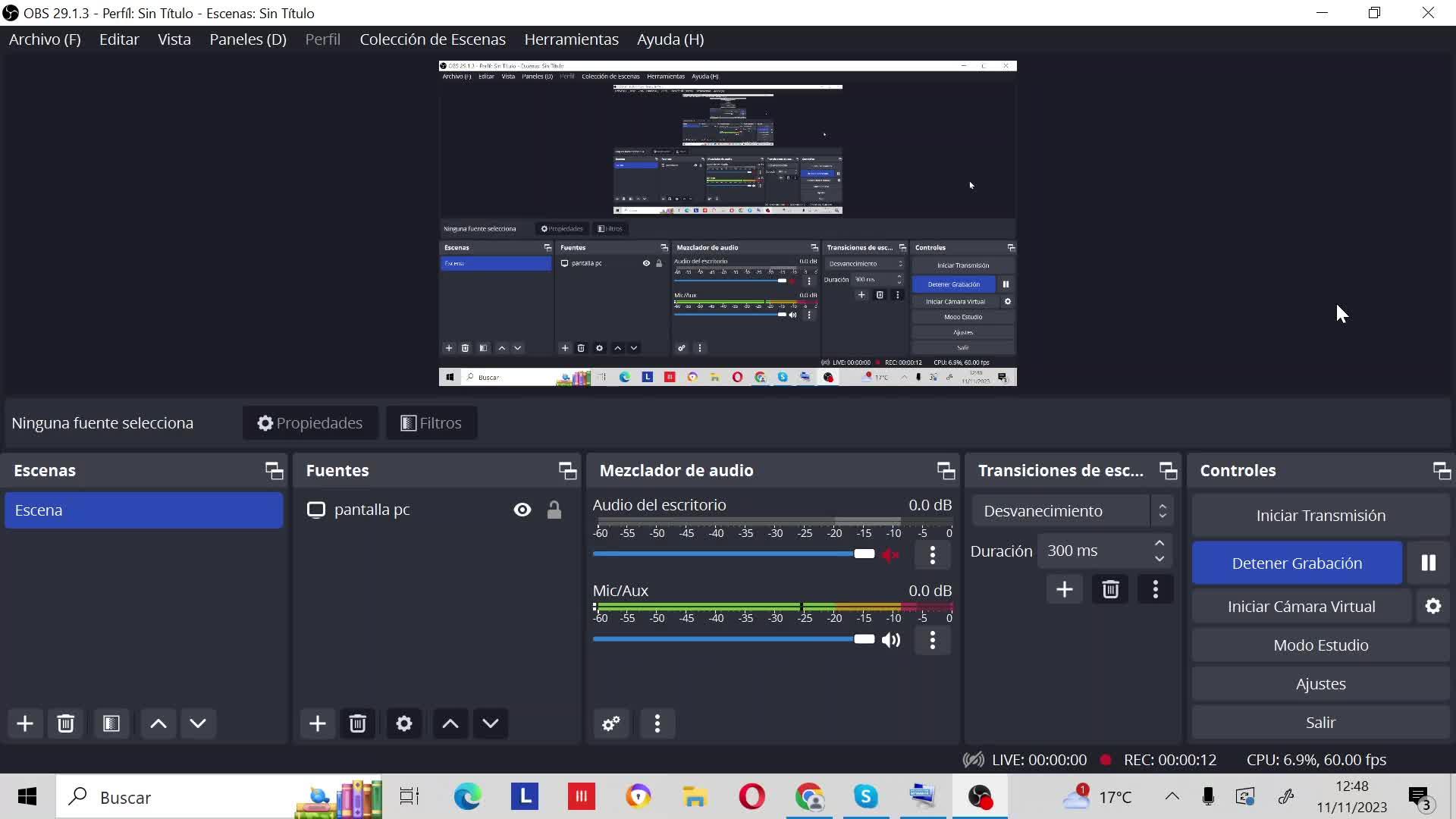This screenshot has height=819, width=1456.
Task: Delete selected source with trash icon
Action: 358,723
